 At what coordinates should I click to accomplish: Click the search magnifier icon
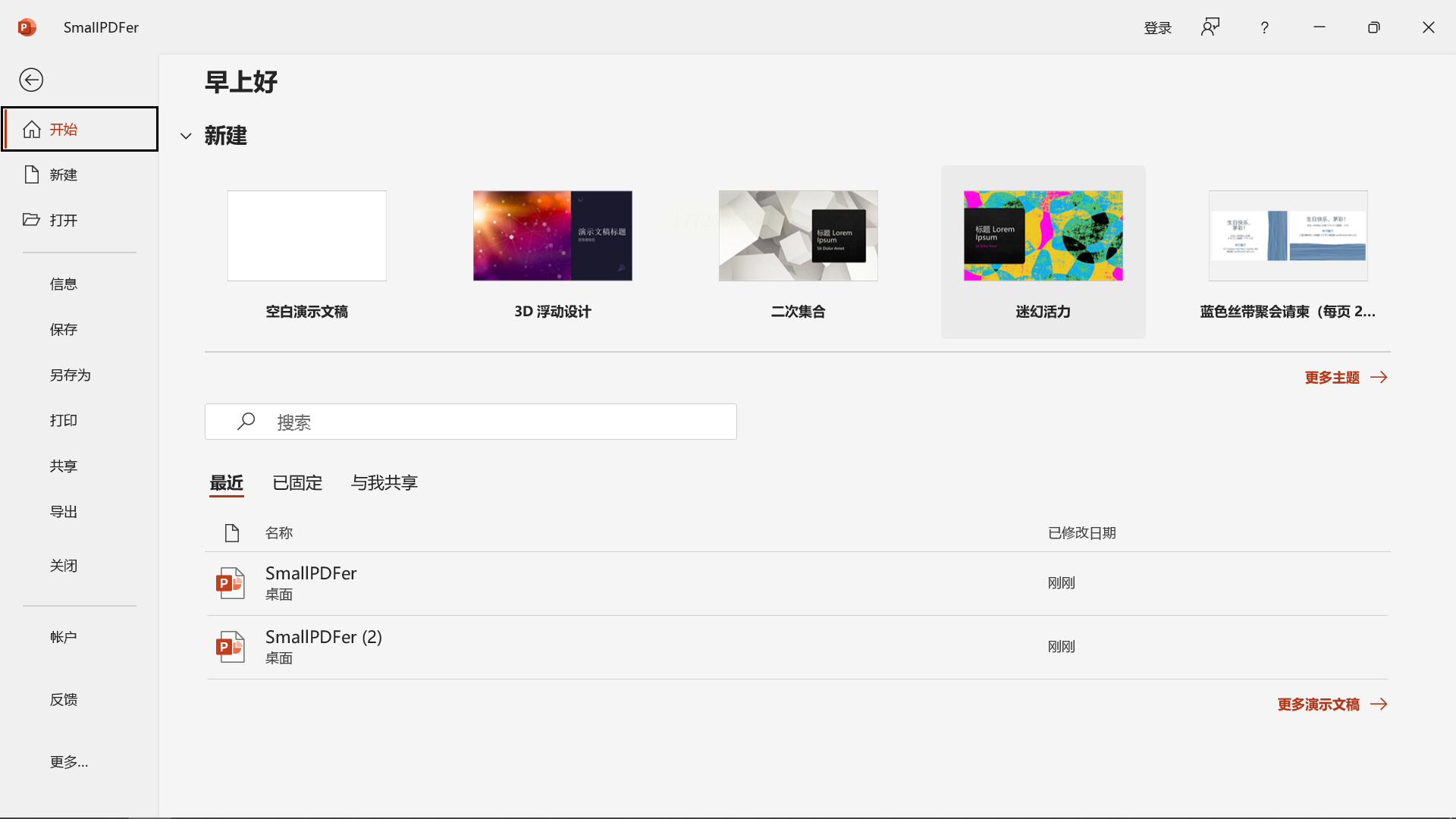point(246,422)
